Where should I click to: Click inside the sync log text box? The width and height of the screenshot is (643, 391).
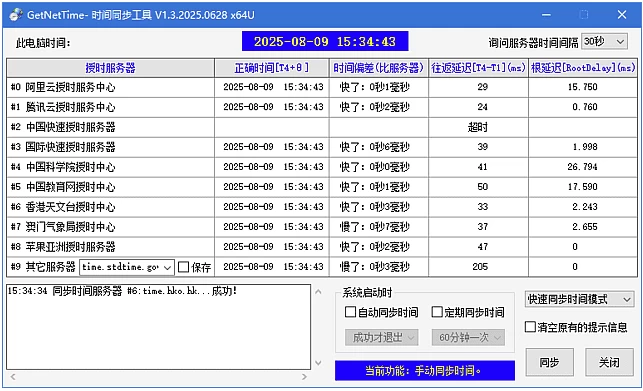click(x=158, y=327)
